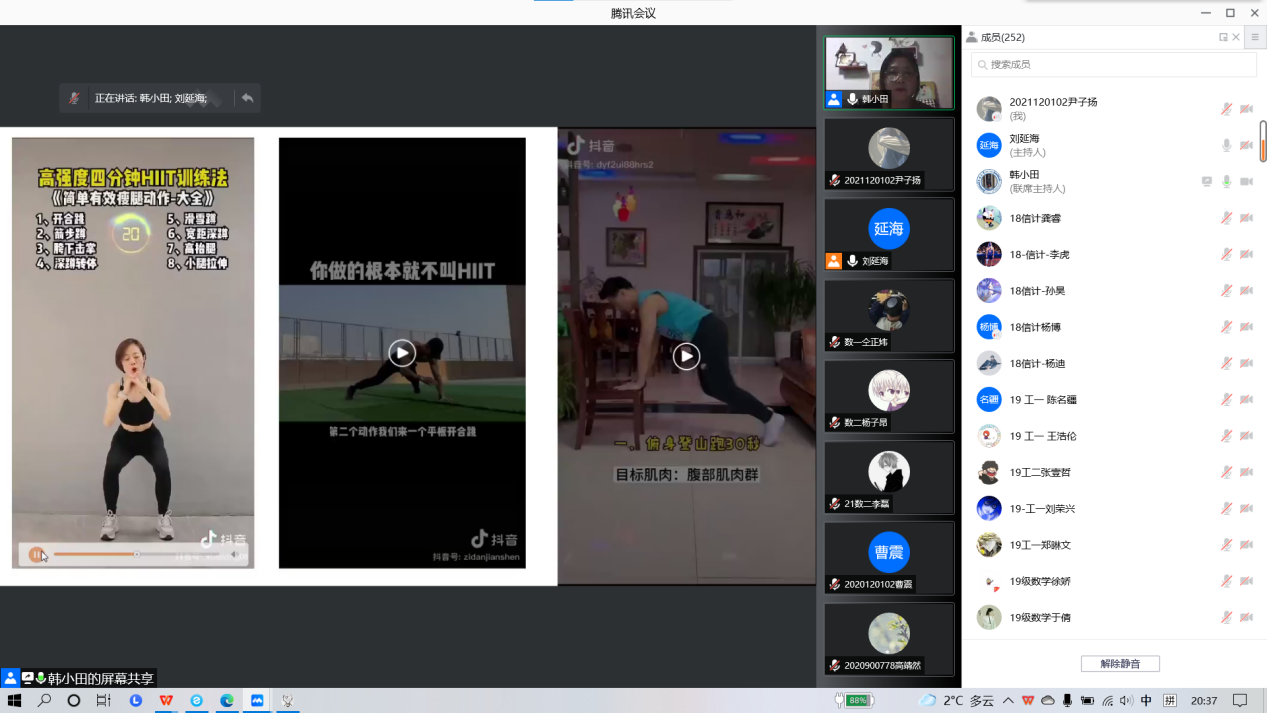This screenshot has width=1267, height=713.
Task: Click the members list scrollbar
Action: [x=1262, y=140]
